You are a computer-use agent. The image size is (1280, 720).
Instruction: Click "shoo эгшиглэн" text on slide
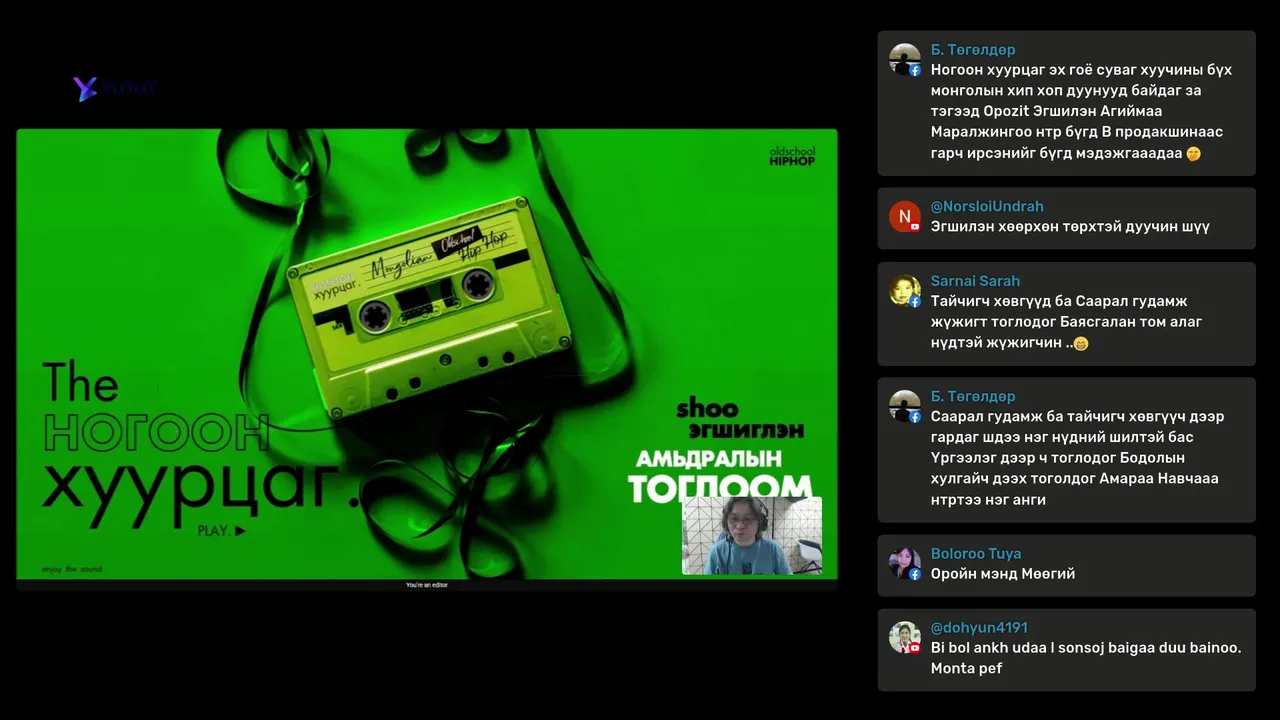coord(740,419)
